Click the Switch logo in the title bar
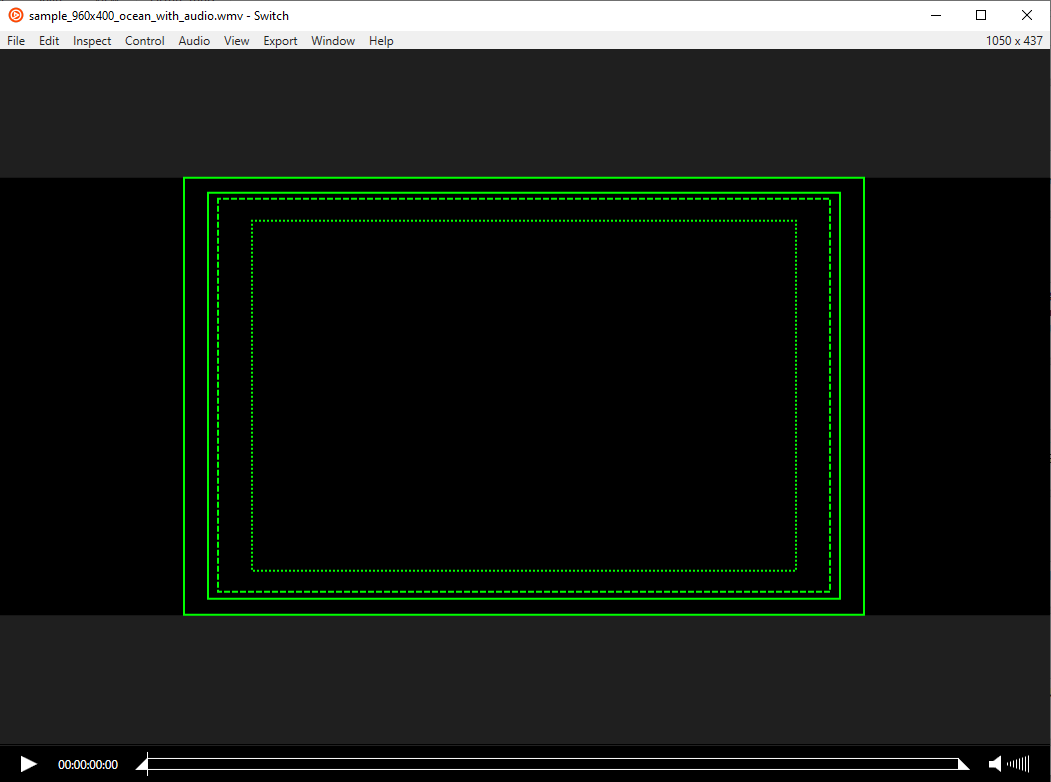The height and width of the screenshot is (782, 1051). (14, 14)
